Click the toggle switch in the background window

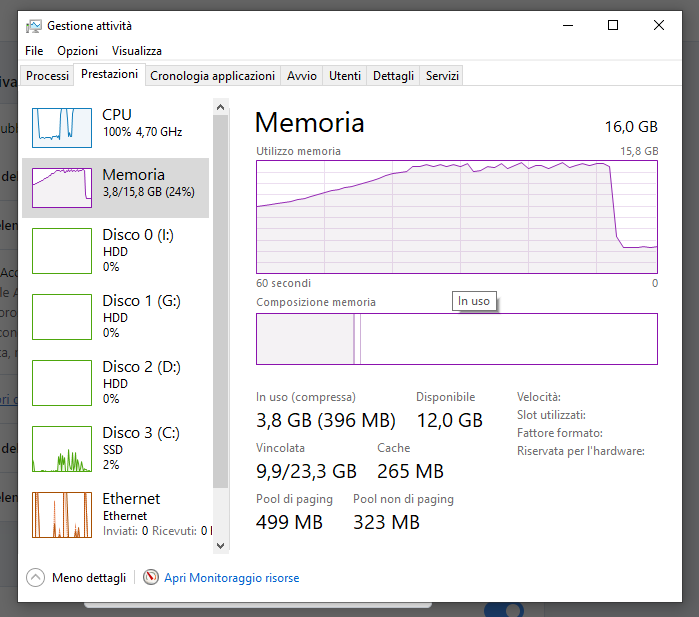coord(503,609)
